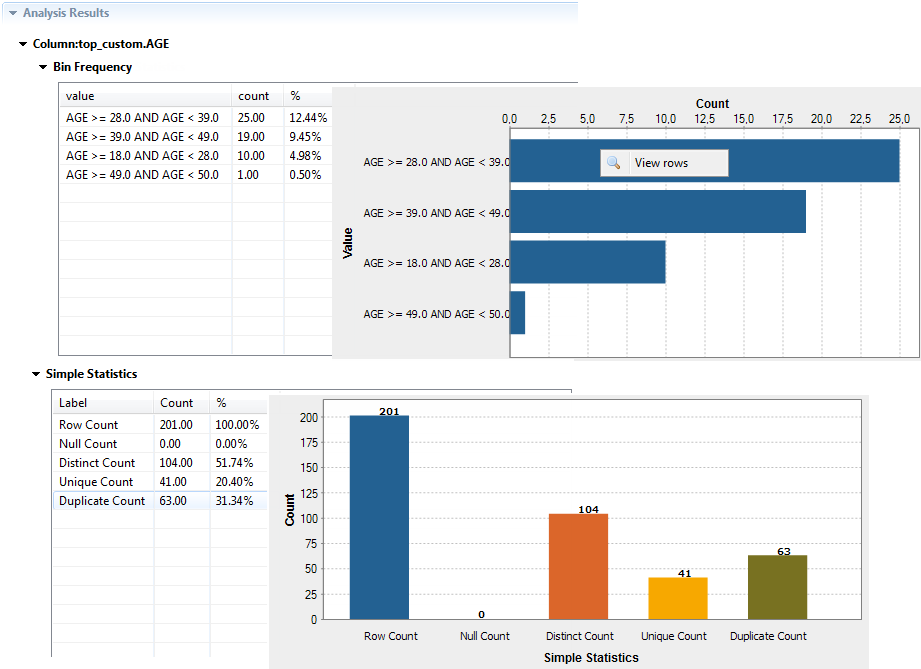Select the Duplicate Count statistics row
This screenshot has width=921, height=669.
(100, 500)
